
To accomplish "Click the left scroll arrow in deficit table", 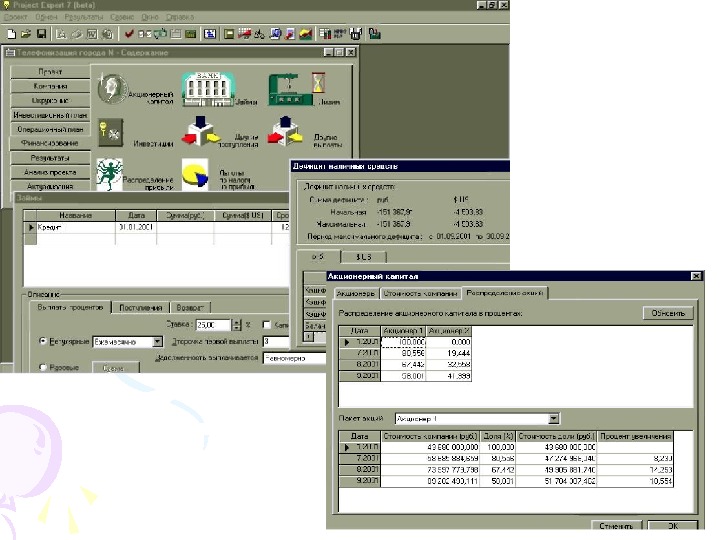I will tap(309, 337).
